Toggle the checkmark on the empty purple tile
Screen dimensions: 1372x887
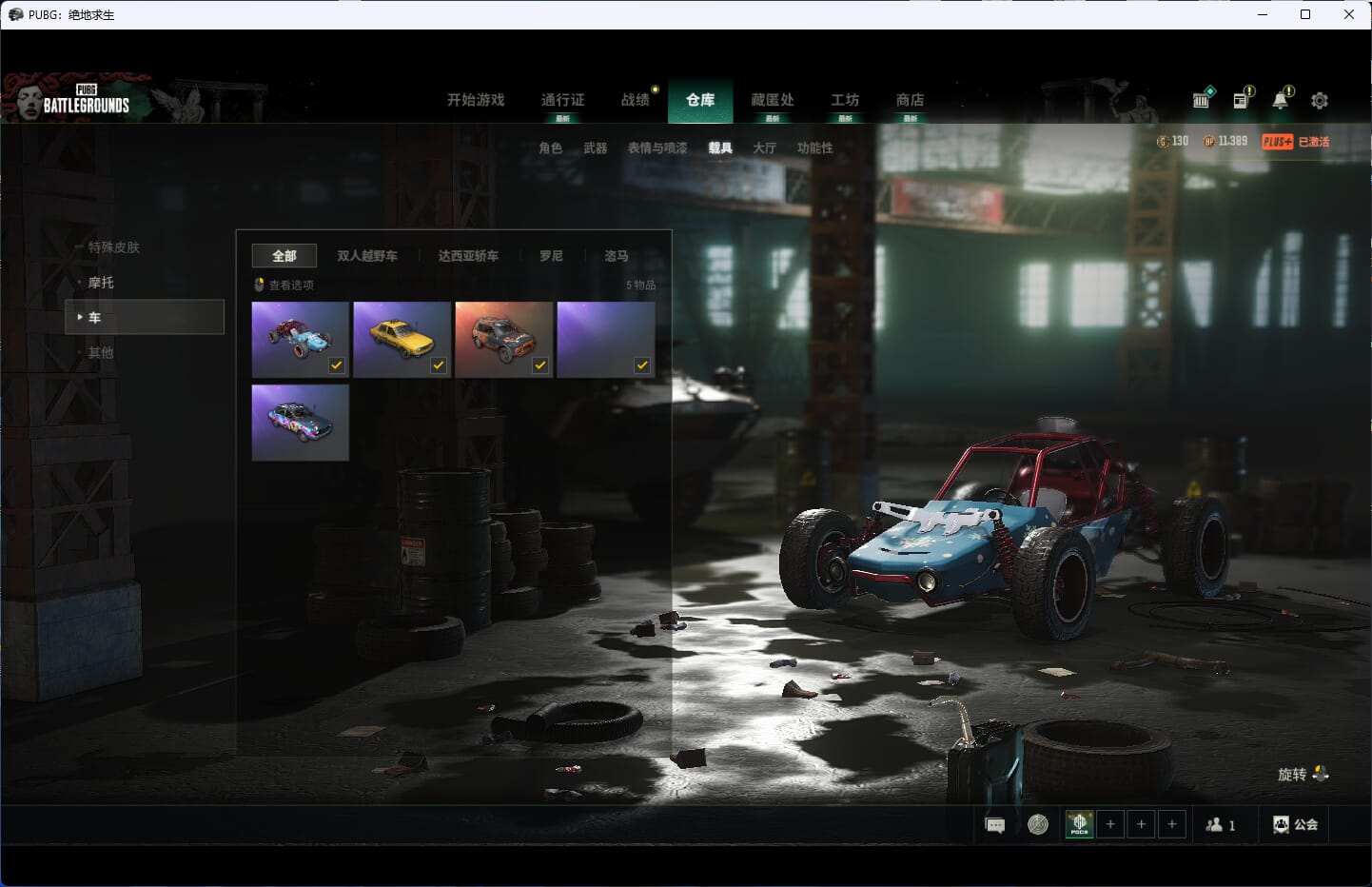642,365
